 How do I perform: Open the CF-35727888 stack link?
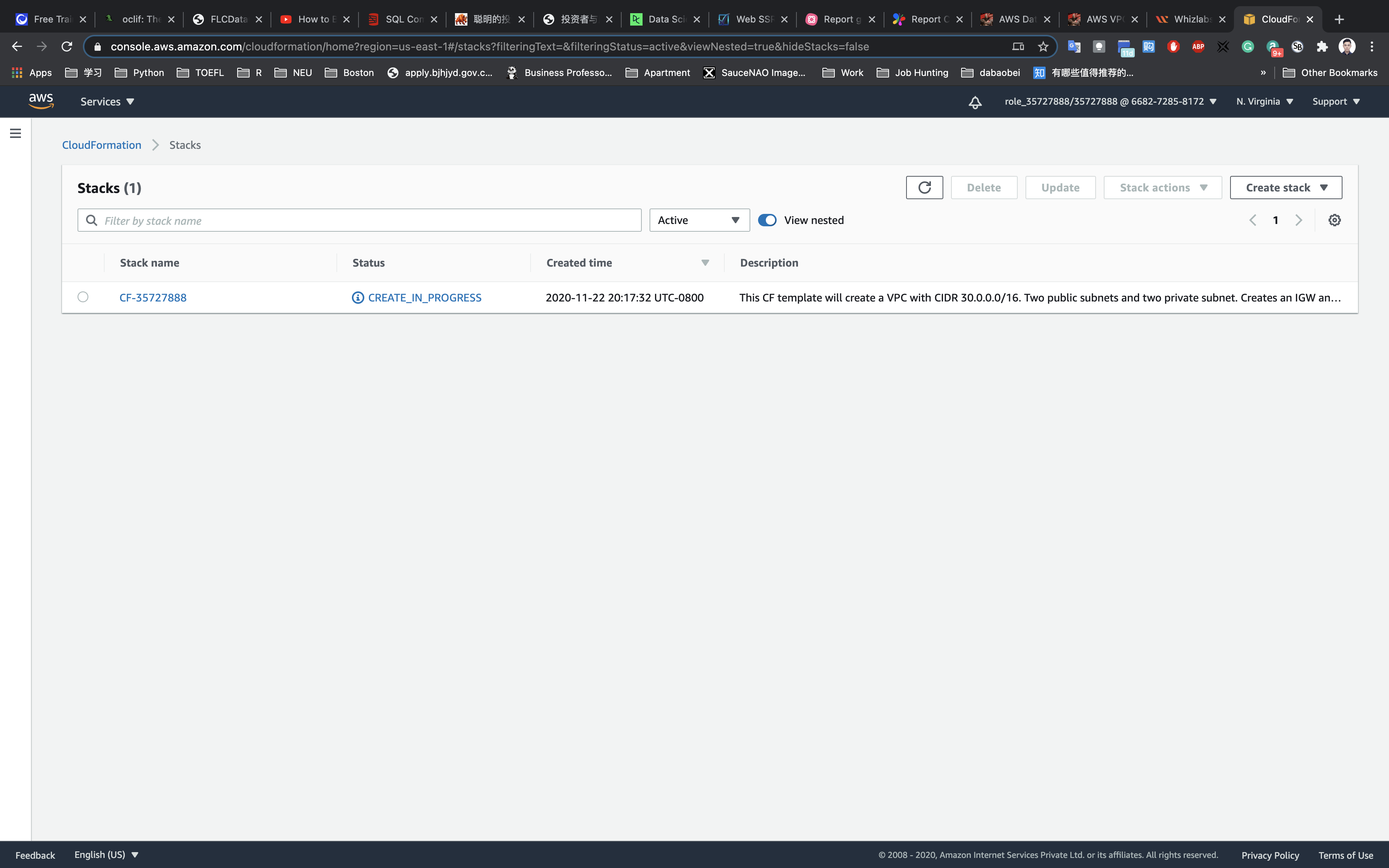point(153,297)
